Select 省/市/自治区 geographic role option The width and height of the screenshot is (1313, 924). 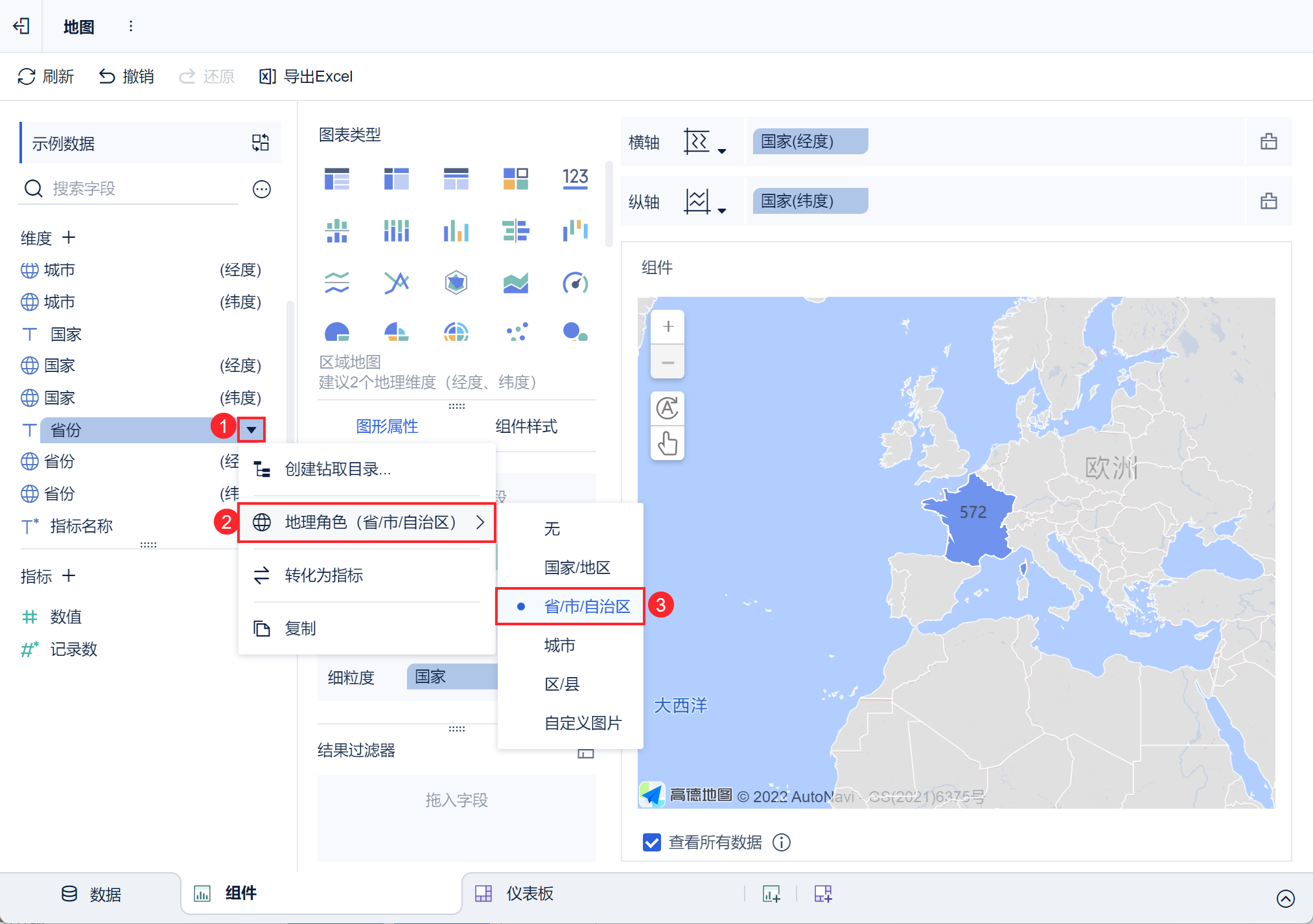[x=587, y=606]
